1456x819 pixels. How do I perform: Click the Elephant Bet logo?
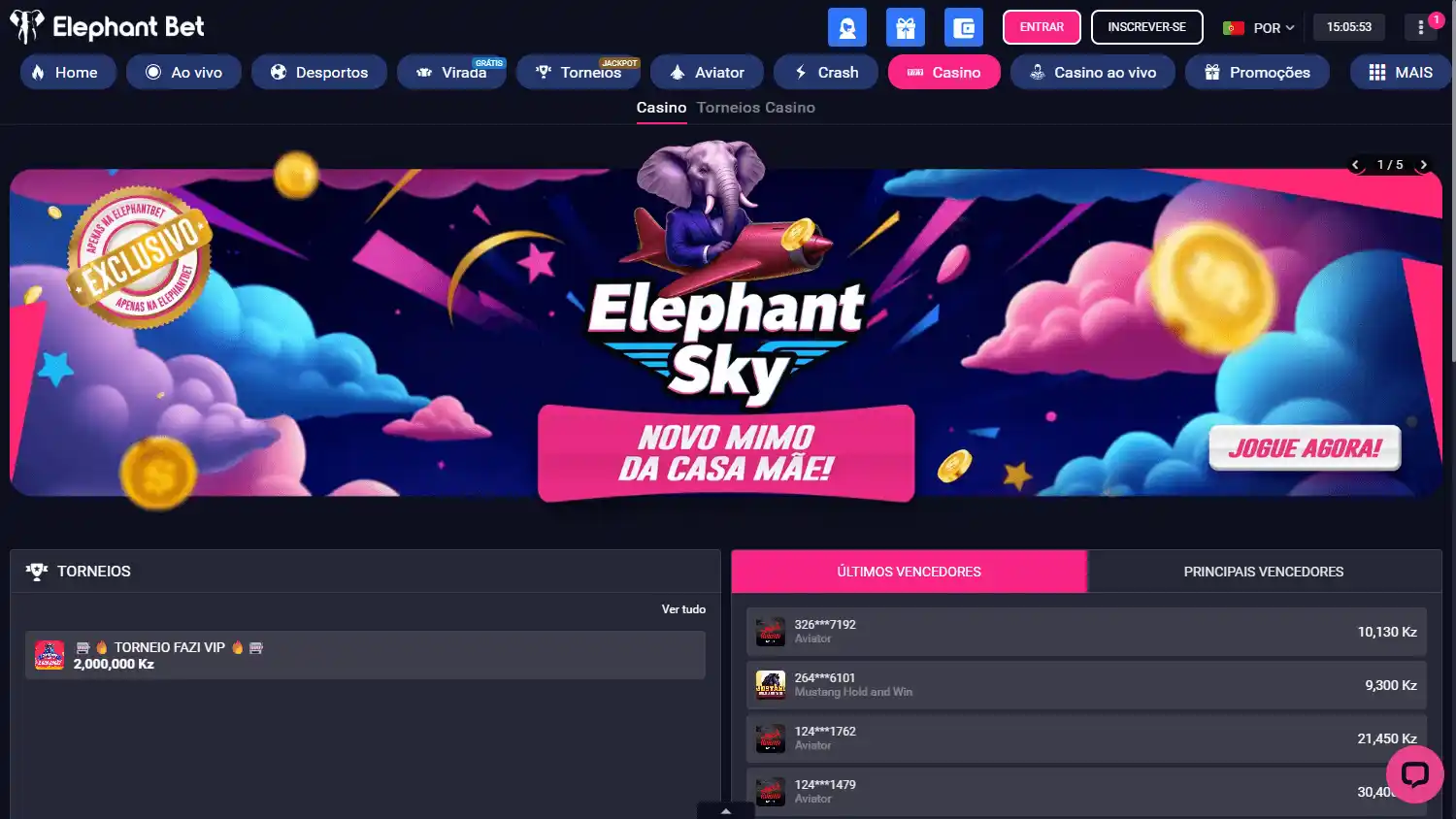click(x=107, y=27)
